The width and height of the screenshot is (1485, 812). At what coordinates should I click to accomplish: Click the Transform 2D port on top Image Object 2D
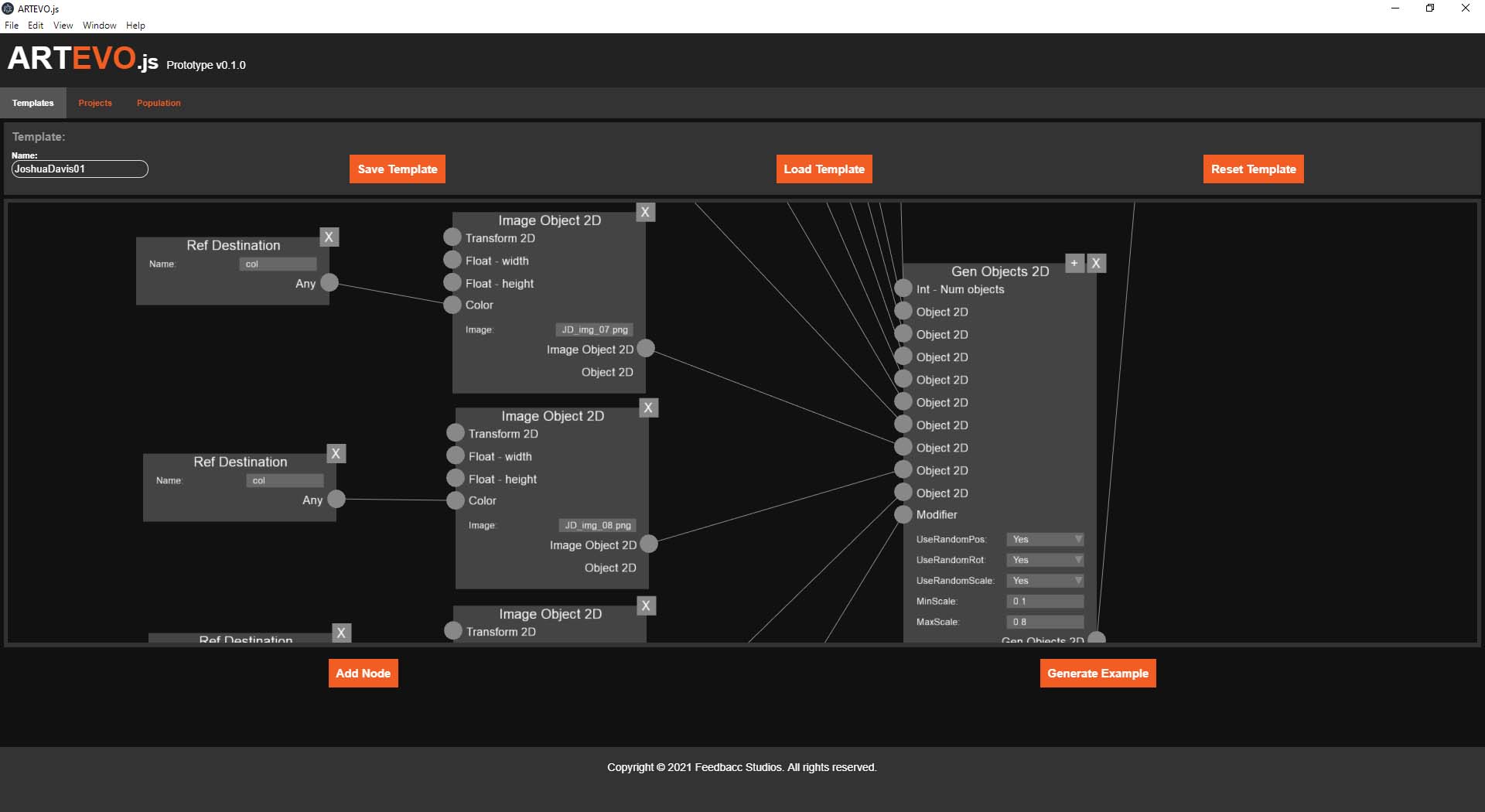pos(452,237)
